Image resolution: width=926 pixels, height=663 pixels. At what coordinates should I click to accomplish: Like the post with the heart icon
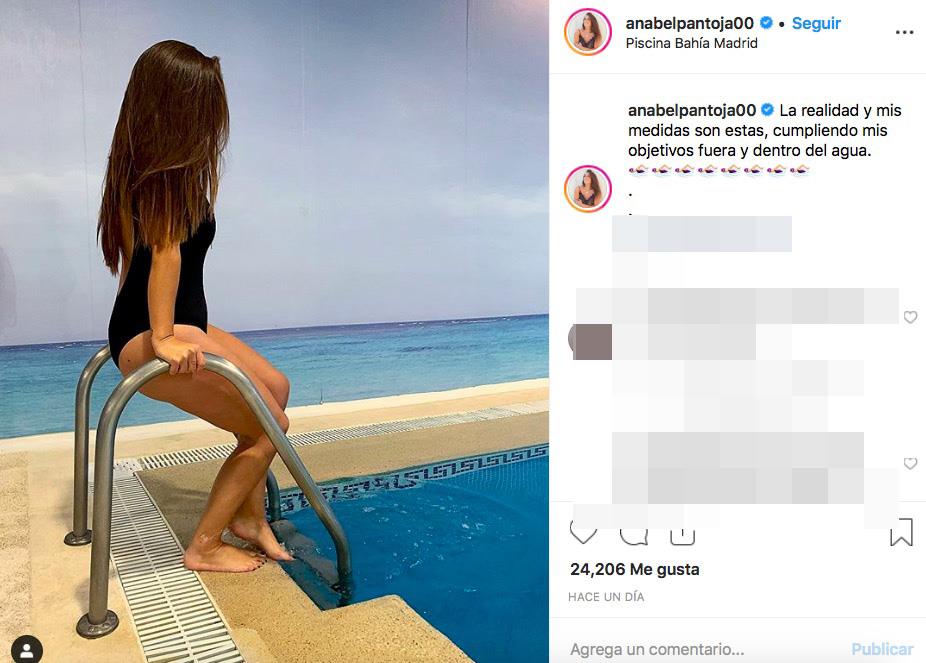point(583,533)
